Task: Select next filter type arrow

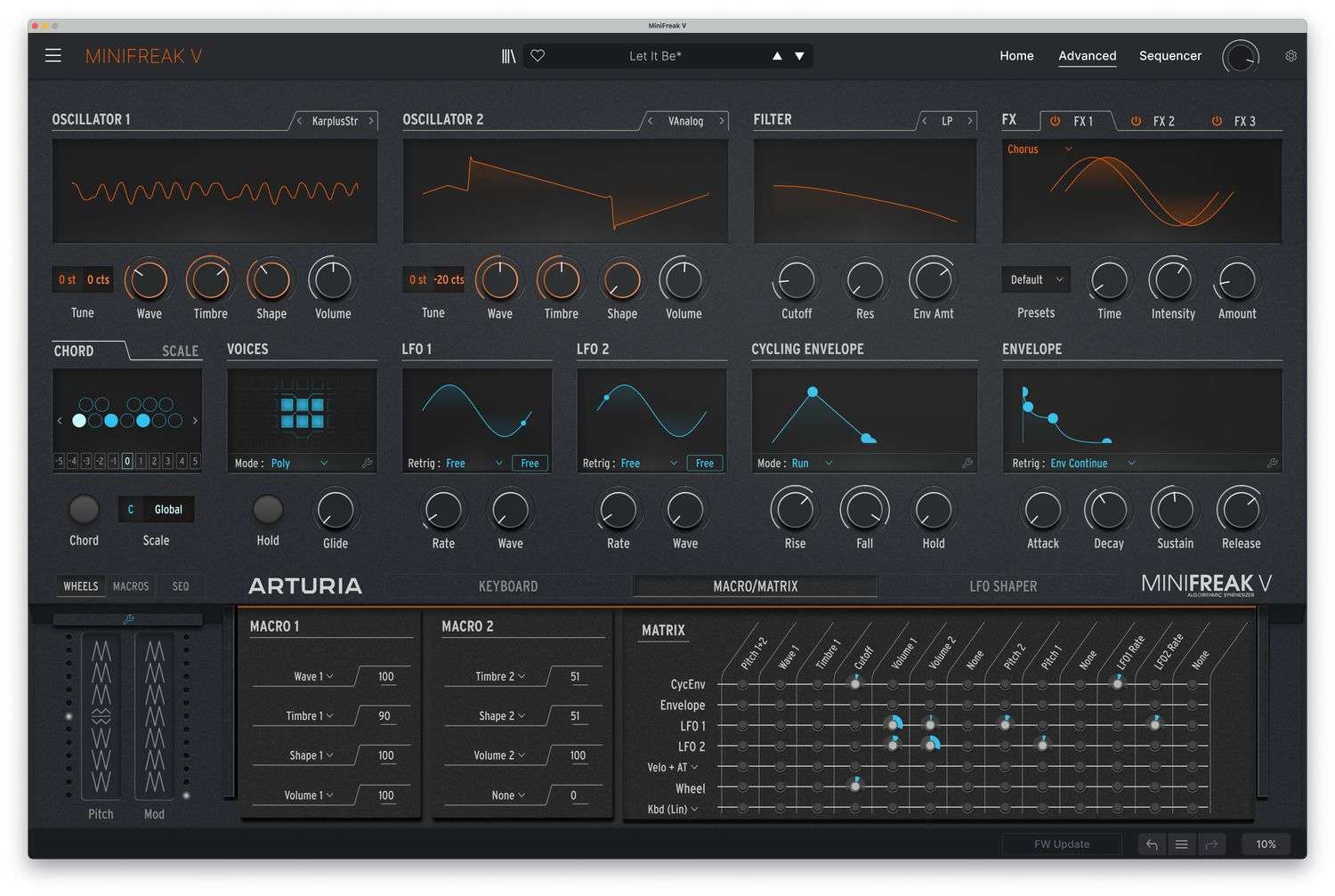Action: coord(970,121)
